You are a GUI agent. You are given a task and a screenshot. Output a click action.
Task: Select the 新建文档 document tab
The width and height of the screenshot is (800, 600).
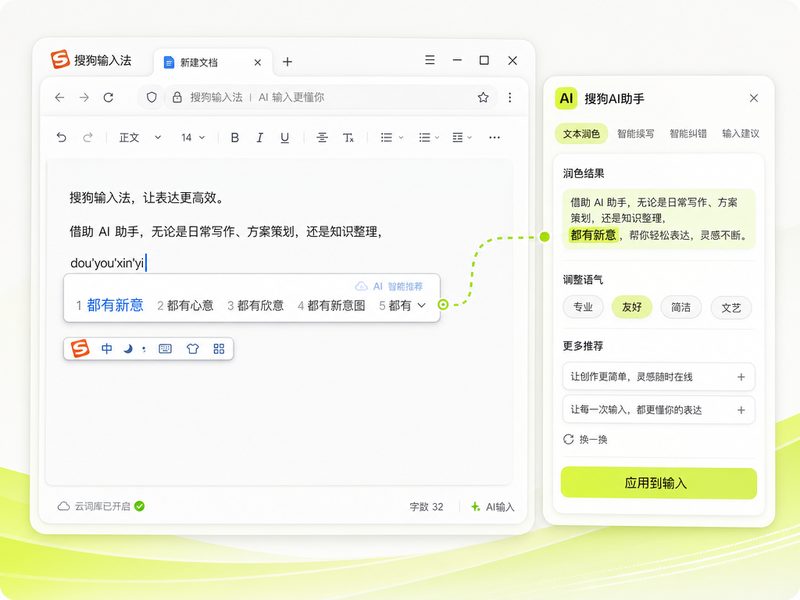tap(213, 63)
